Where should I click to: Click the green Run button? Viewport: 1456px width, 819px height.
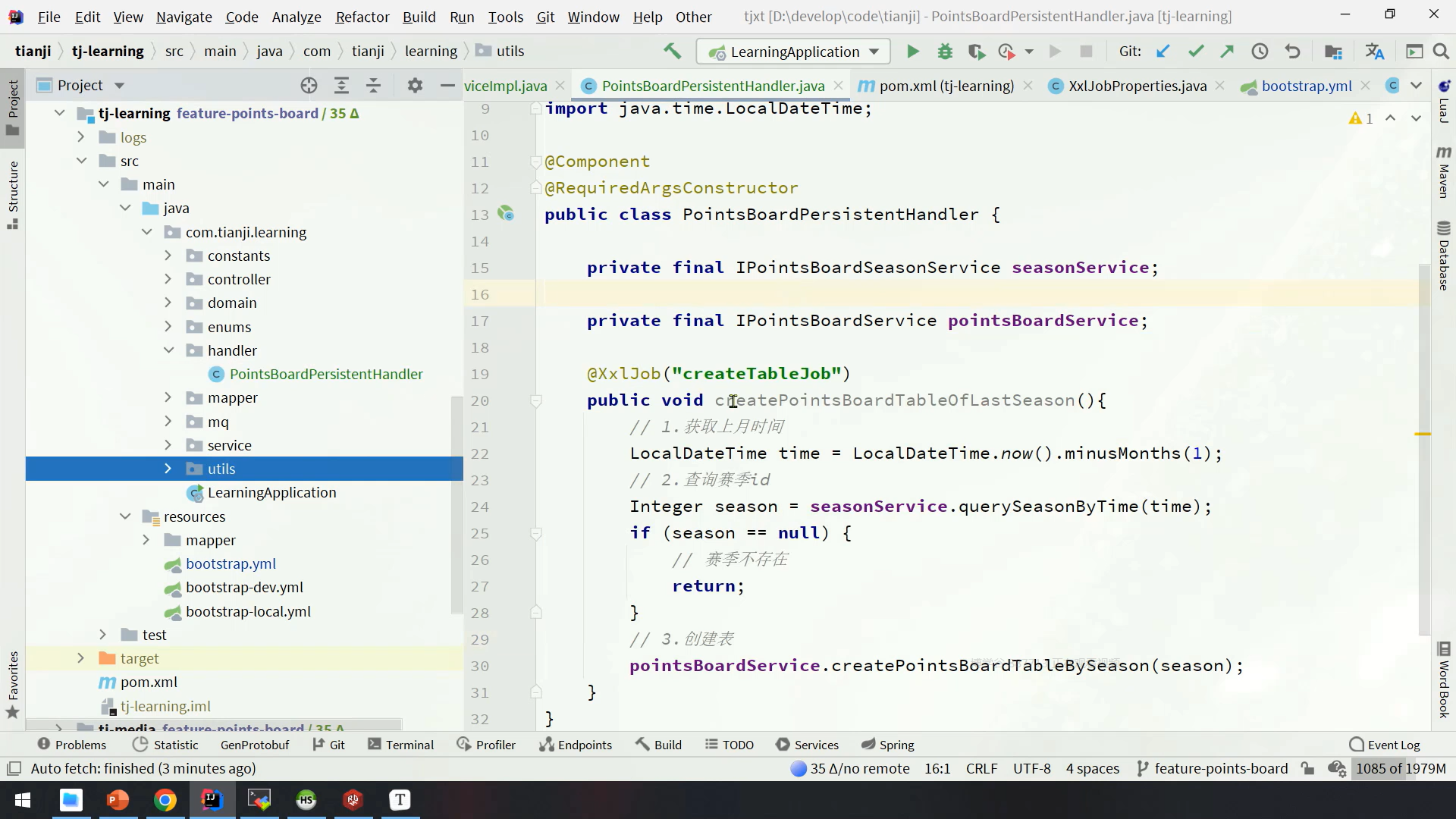click(x=912, y=52)
